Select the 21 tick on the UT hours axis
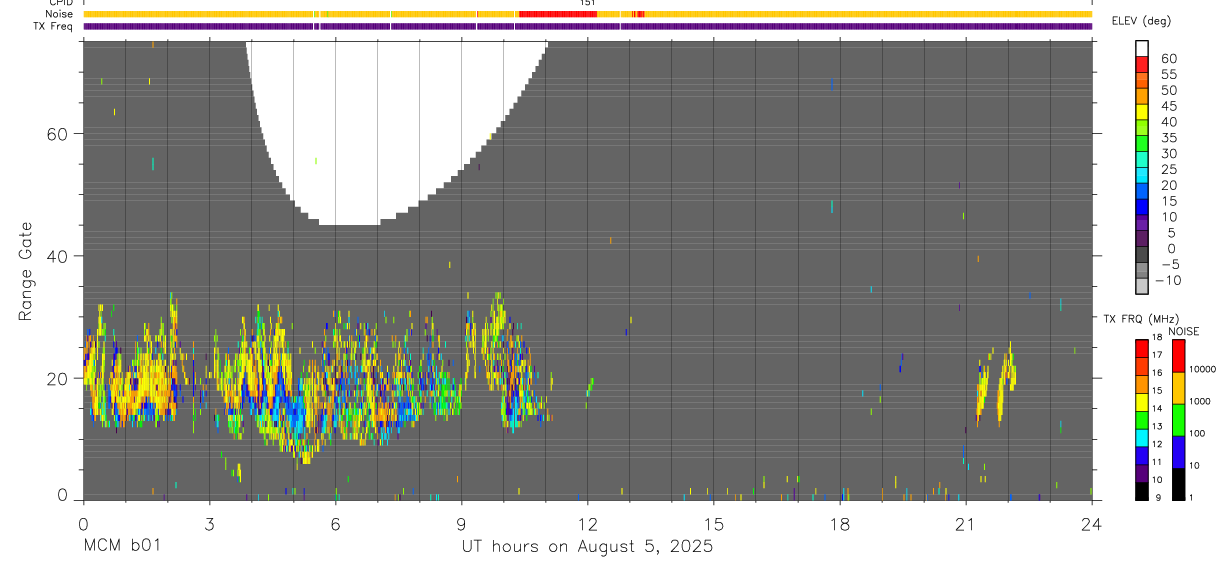The image size is (1228, 567). pos(965,523)
